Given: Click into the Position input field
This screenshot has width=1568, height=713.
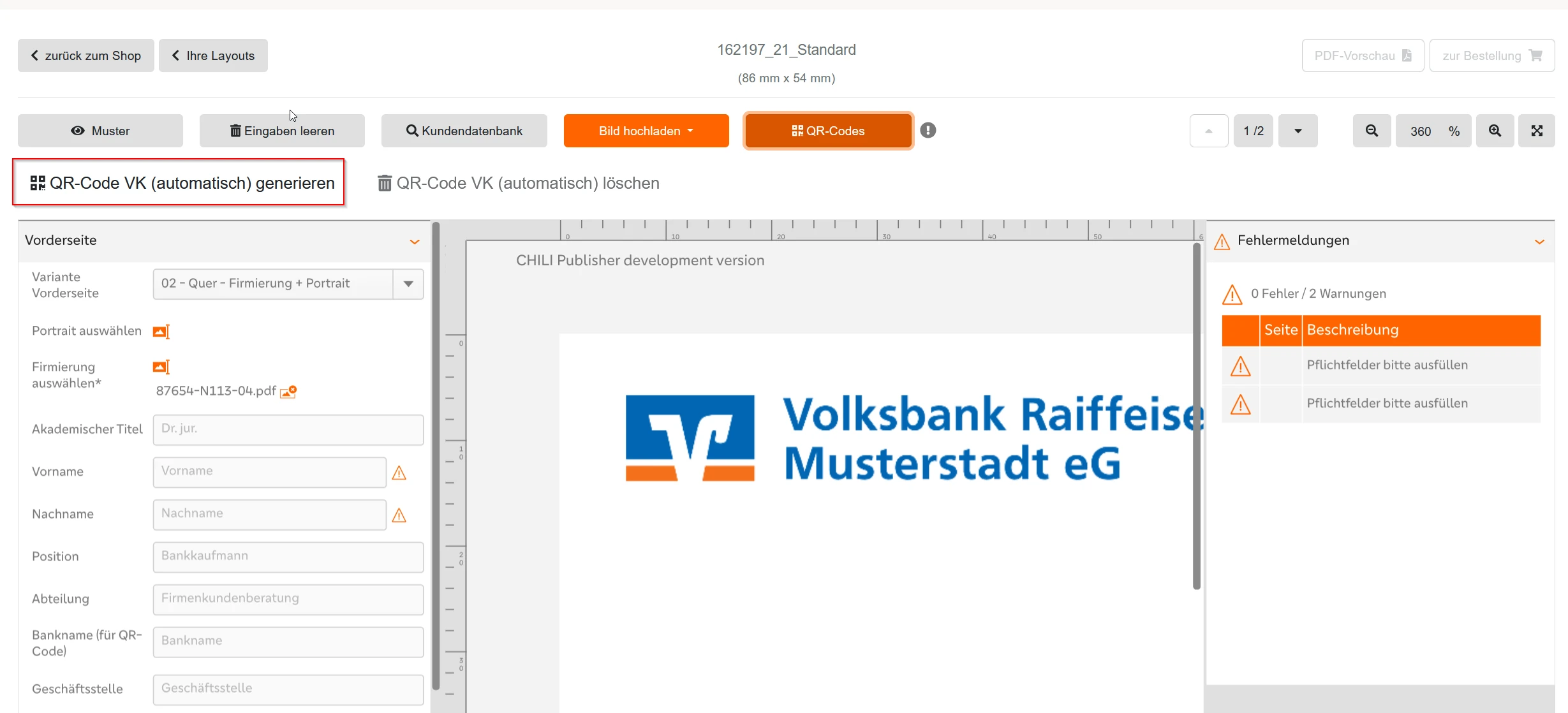Looking at the screenshot, I should click(x=288, y=557).
